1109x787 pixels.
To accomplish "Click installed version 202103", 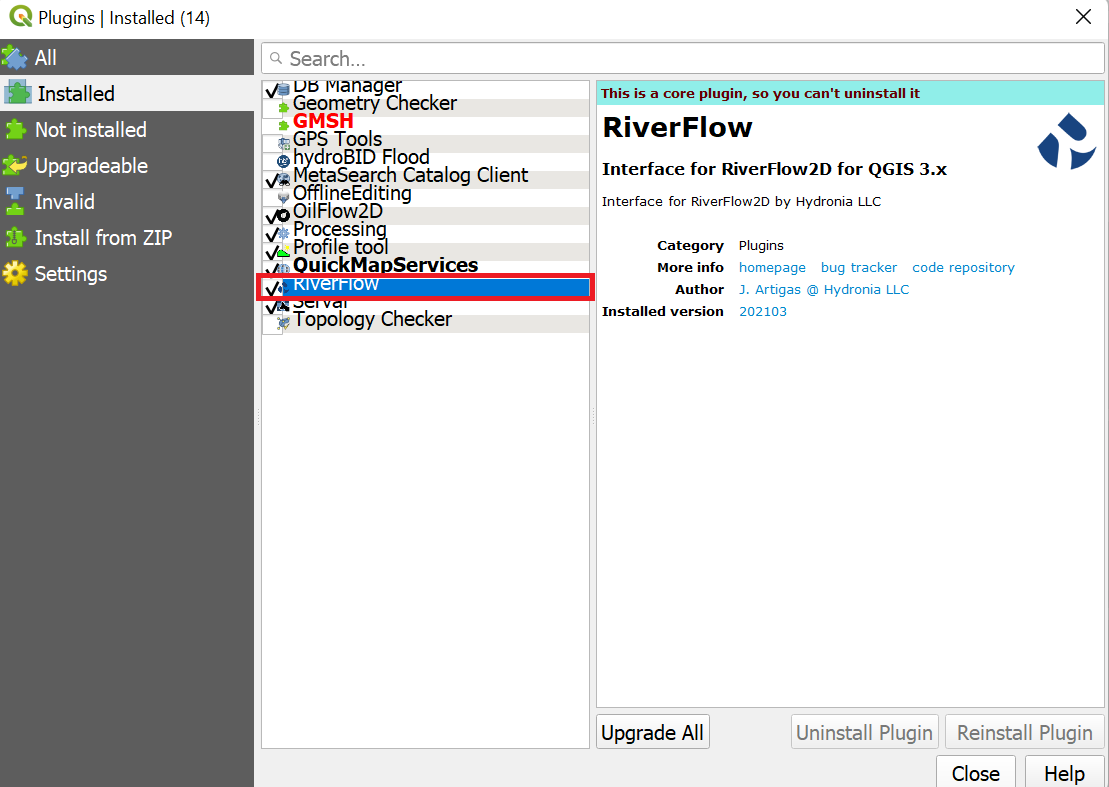I will point(762,311).
